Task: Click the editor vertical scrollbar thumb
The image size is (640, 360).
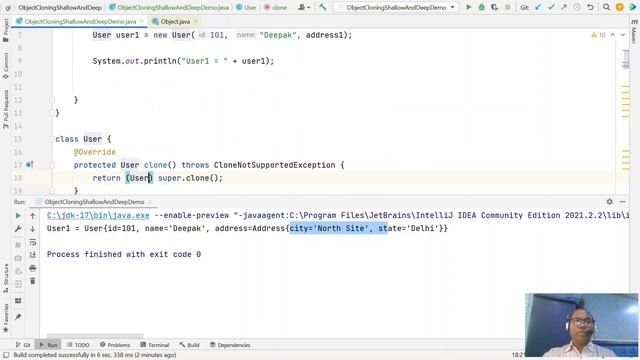Action: 626,59
